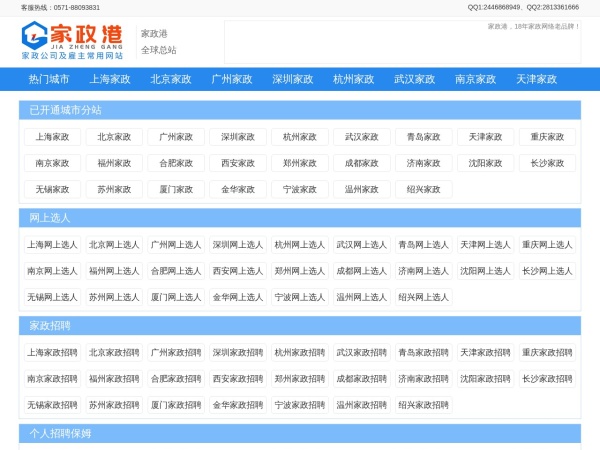This screenshot has width=600, height=450.
Task: Click the 个人招聘保姆 section header
Action: 60,434
